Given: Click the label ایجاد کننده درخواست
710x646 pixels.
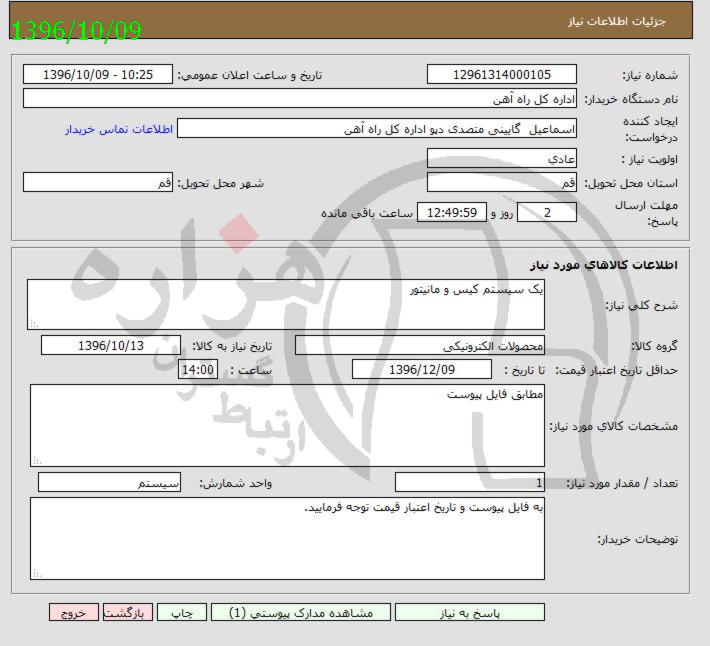Looking at the screenshot, I should coord(650,129).
